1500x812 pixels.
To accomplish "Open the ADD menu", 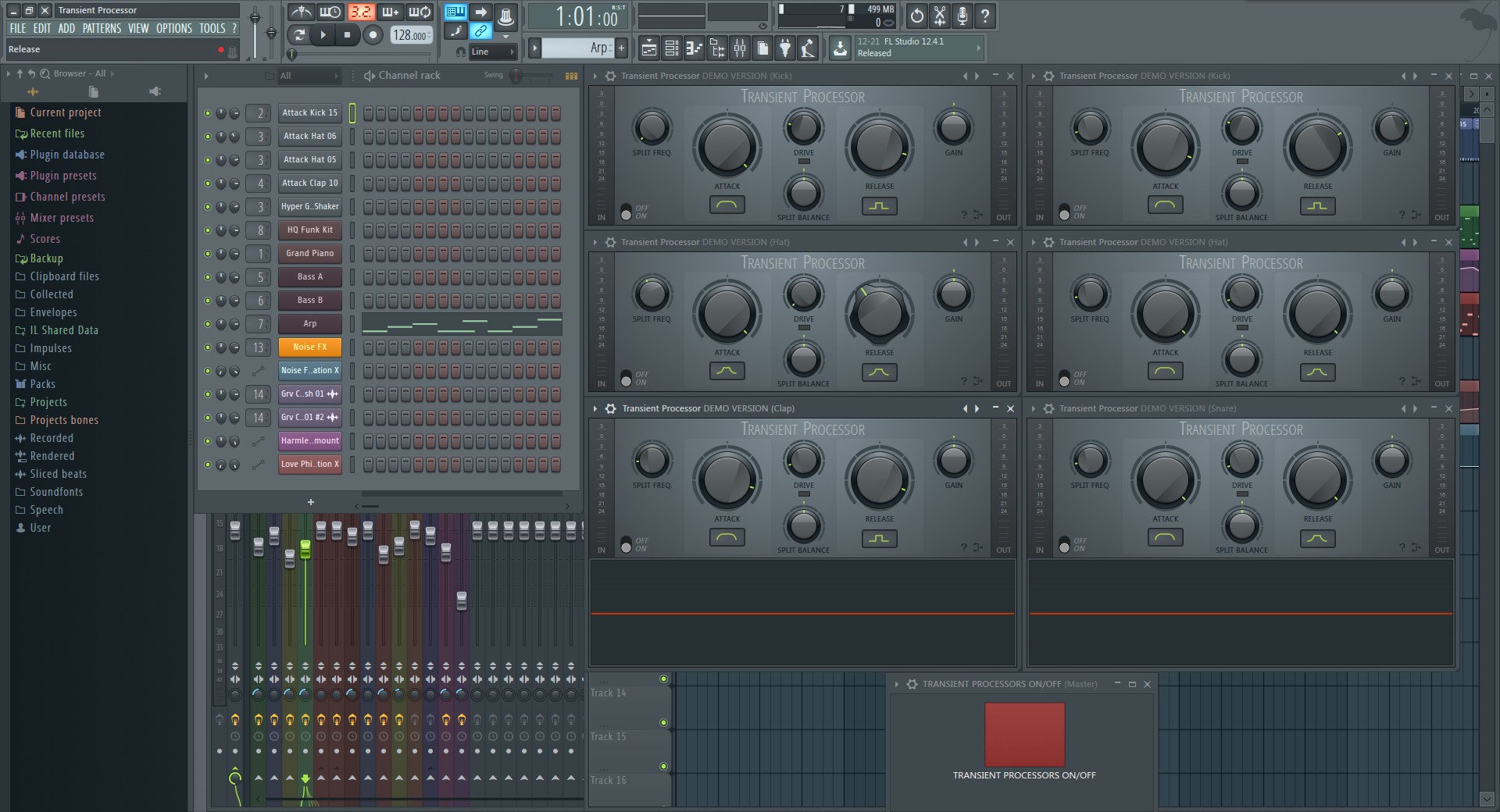I will (66, 28).
